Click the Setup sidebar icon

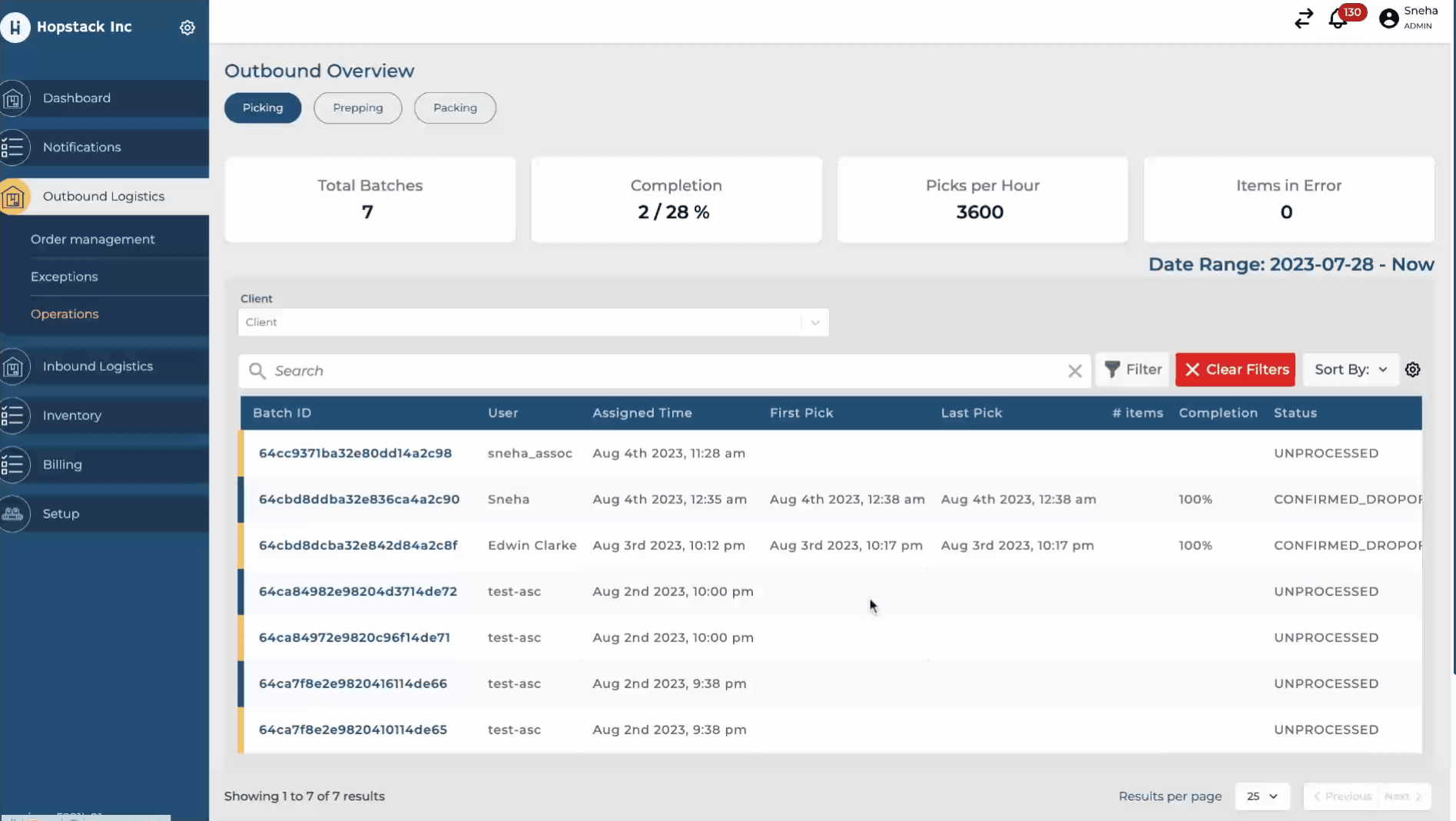point(14,514)
